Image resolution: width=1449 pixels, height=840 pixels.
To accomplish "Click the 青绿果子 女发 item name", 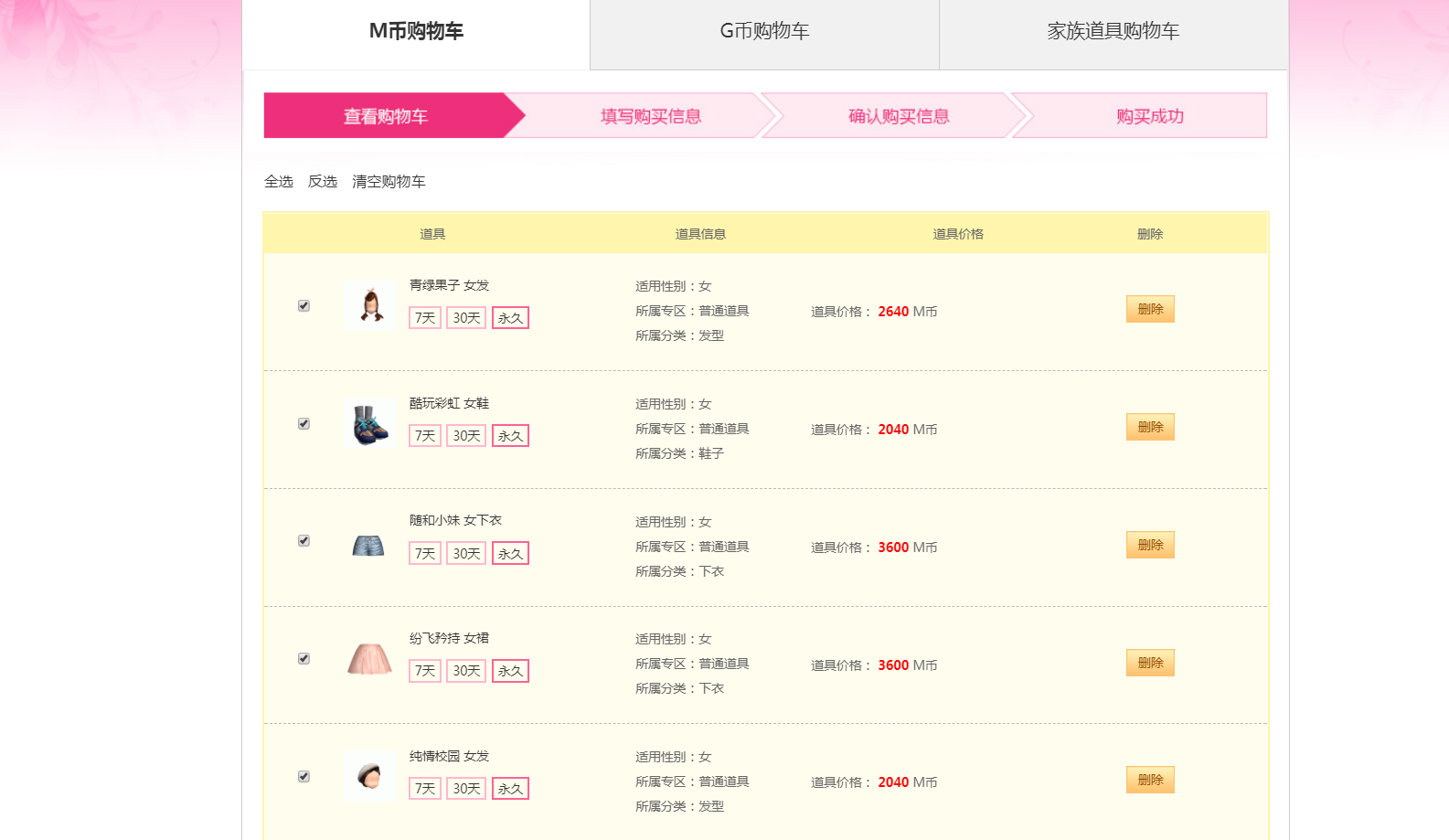I will 449,285.
